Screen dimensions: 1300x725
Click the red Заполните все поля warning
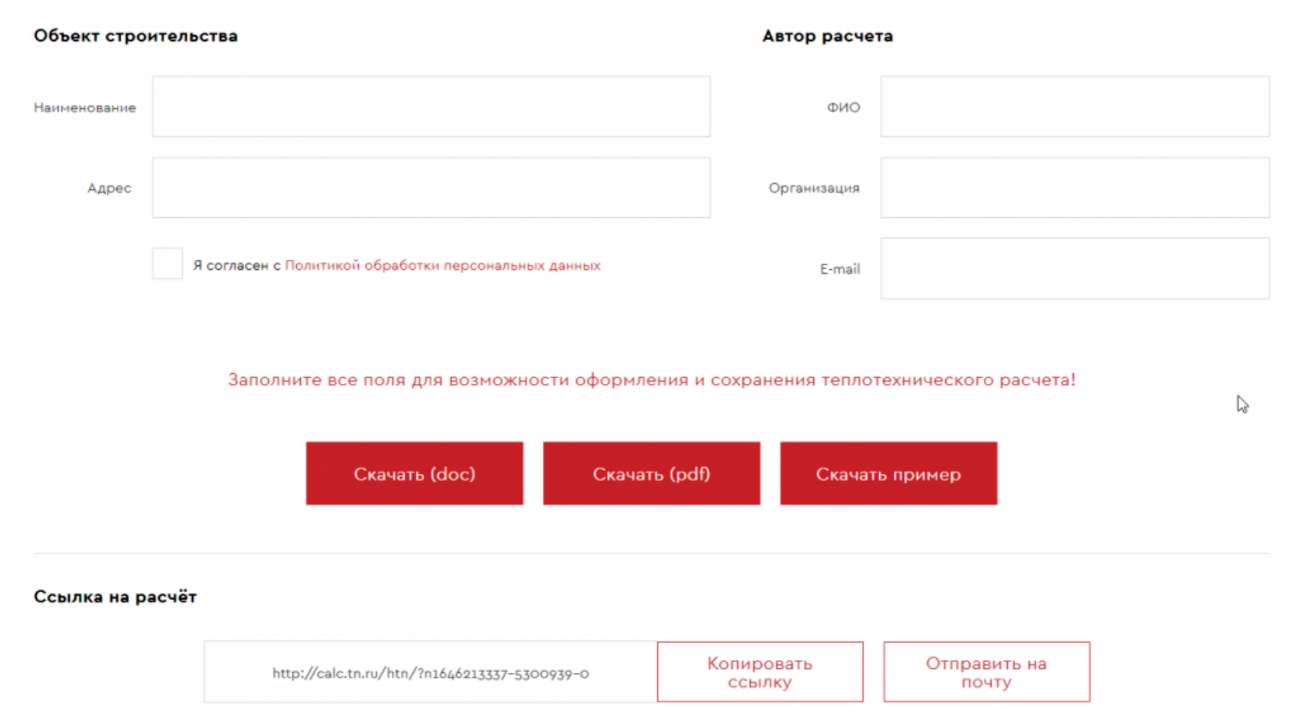[652, 381]
